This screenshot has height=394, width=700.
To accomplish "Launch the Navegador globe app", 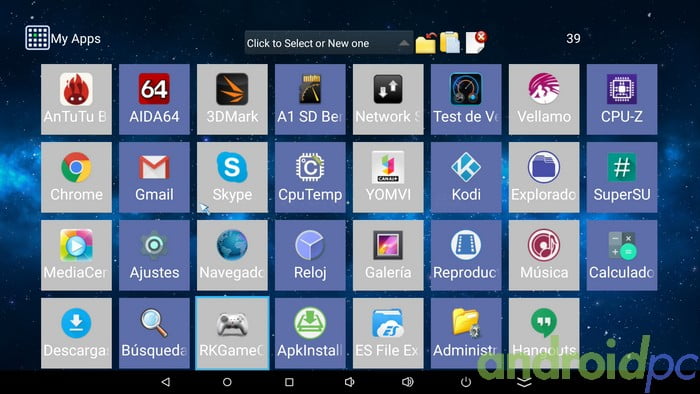I will coord(232,255).
